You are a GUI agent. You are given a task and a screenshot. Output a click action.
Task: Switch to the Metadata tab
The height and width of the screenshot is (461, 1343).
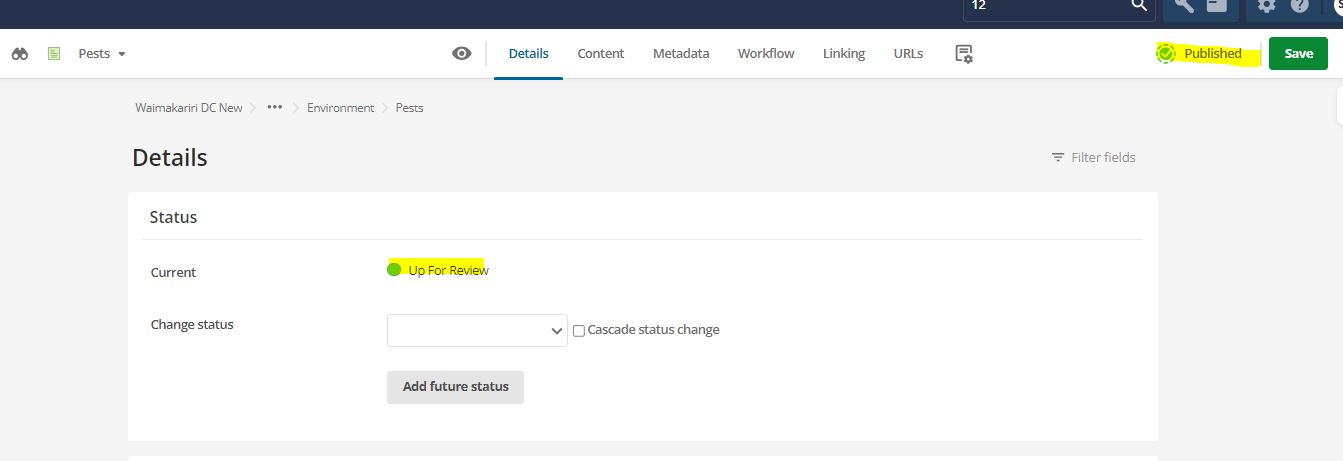coord(681,54)
